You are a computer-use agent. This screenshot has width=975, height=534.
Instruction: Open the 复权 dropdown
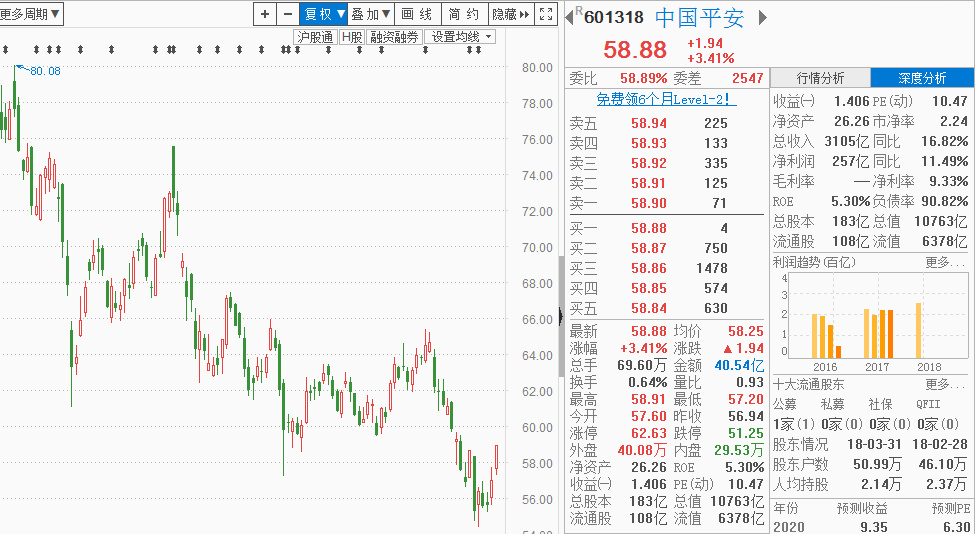point(323,14)
